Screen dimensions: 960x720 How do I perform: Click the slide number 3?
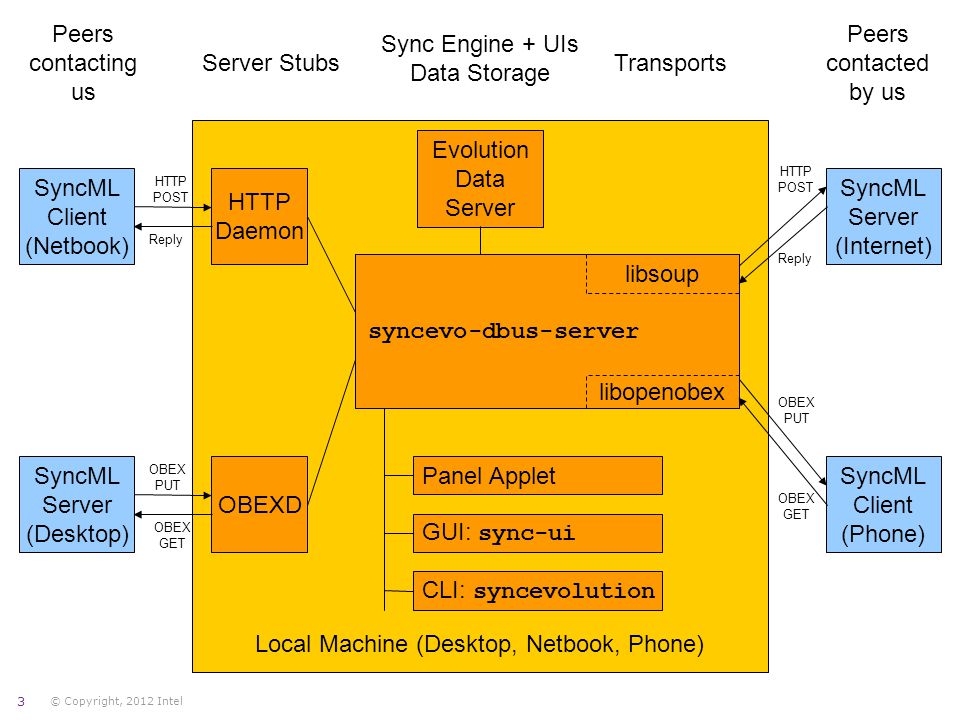(21, 702)
